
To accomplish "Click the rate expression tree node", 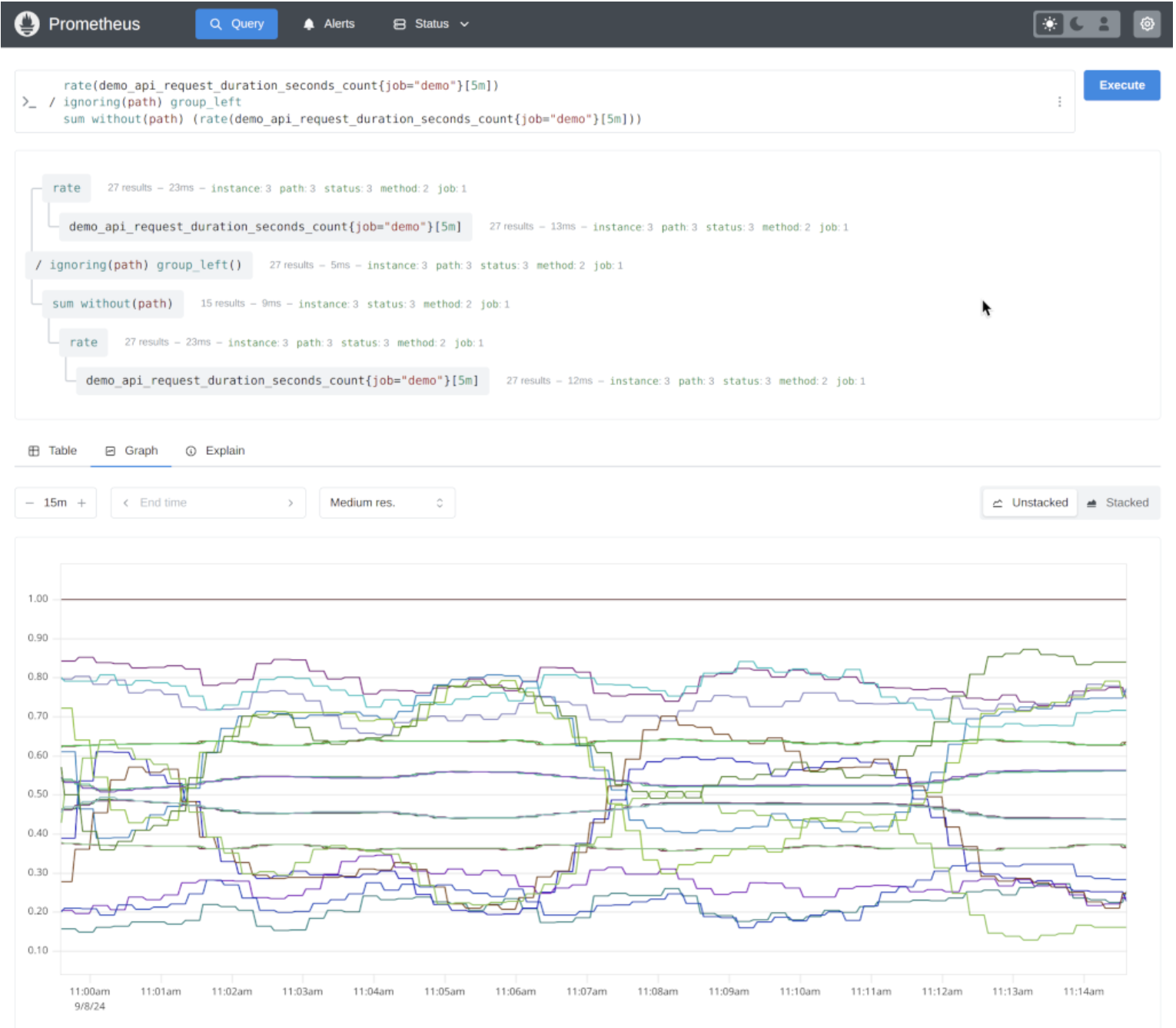I will 66,187.
